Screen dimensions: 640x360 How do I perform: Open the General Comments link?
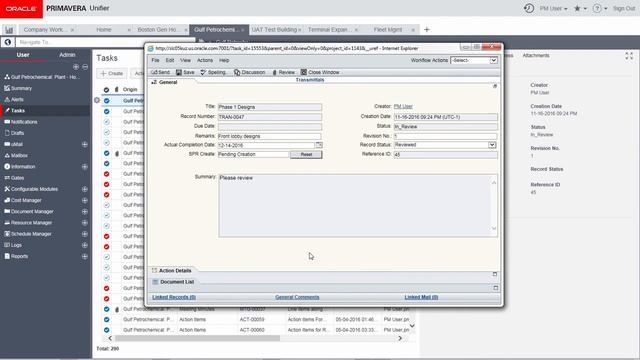[297, 297]
